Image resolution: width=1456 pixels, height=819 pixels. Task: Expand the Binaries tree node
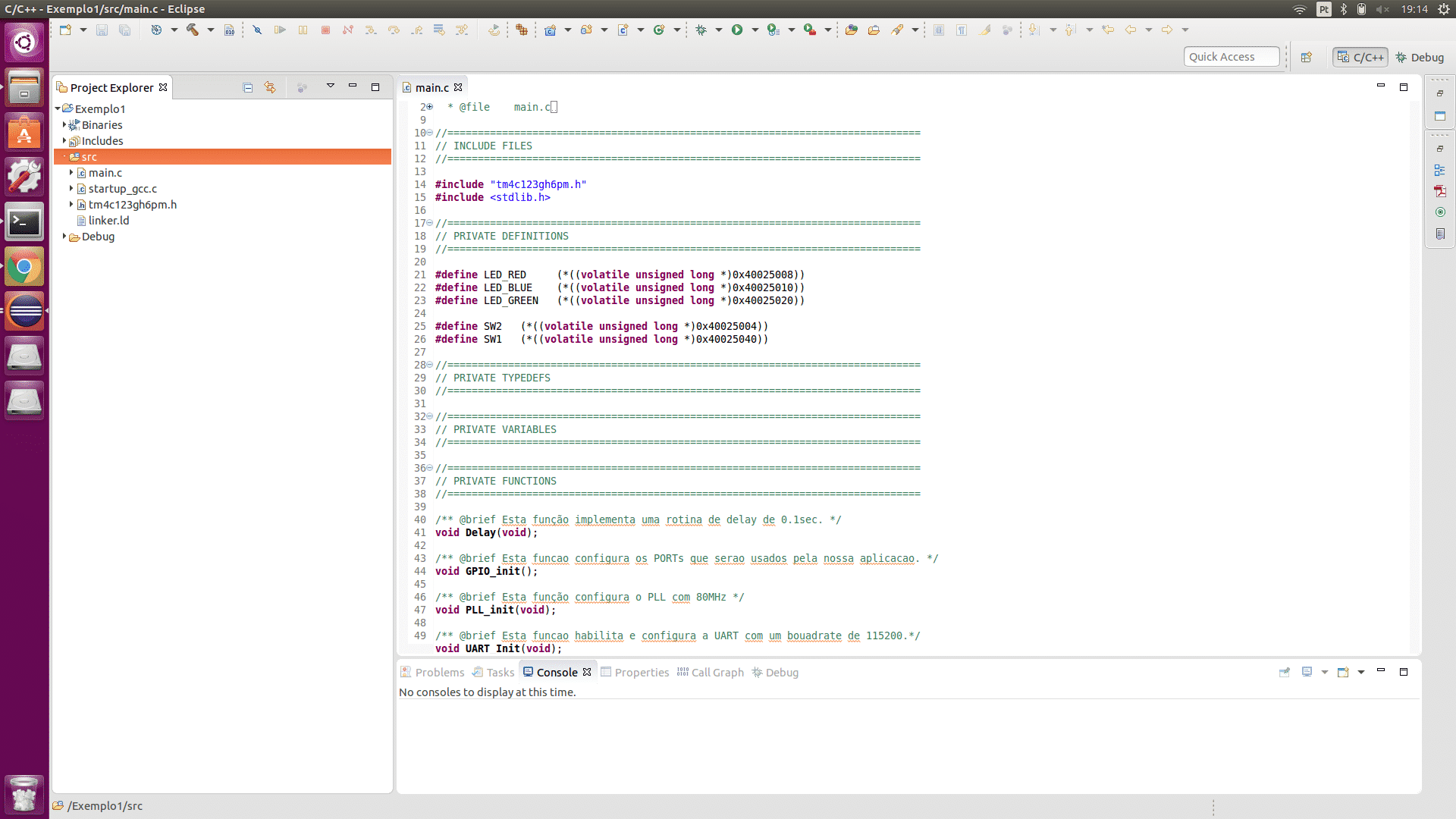pos(64,125)
